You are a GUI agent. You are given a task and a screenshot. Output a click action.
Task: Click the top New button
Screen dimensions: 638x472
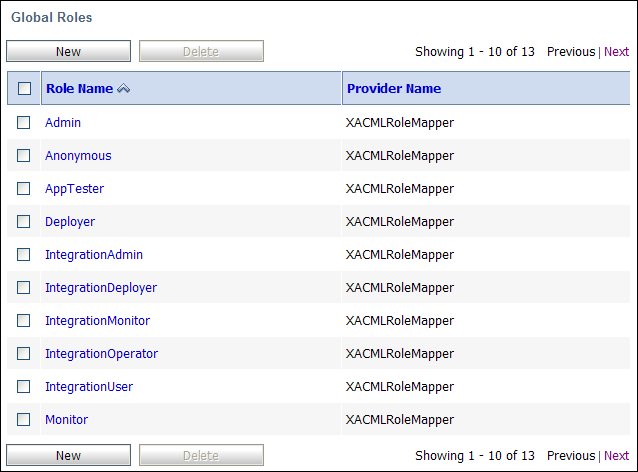pos(68,51)
